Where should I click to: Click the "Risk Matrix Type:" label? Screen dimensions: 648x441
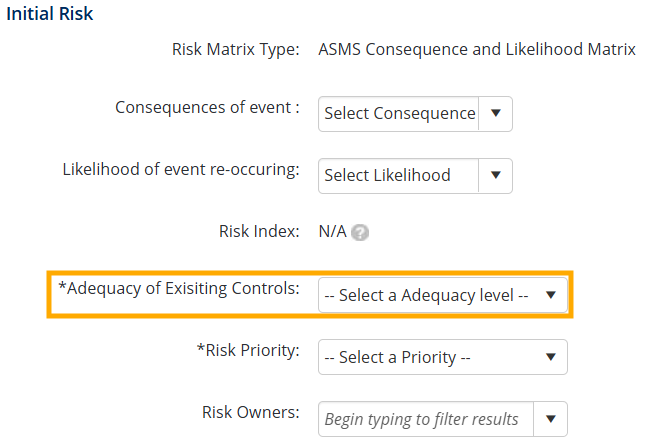pos(236,49)
